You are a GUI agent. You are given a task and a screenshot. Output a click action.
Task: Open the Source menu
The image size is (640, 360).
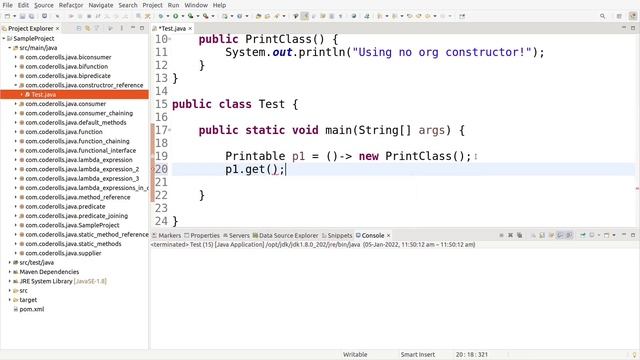pyautogui.click(x=44, y=5)
